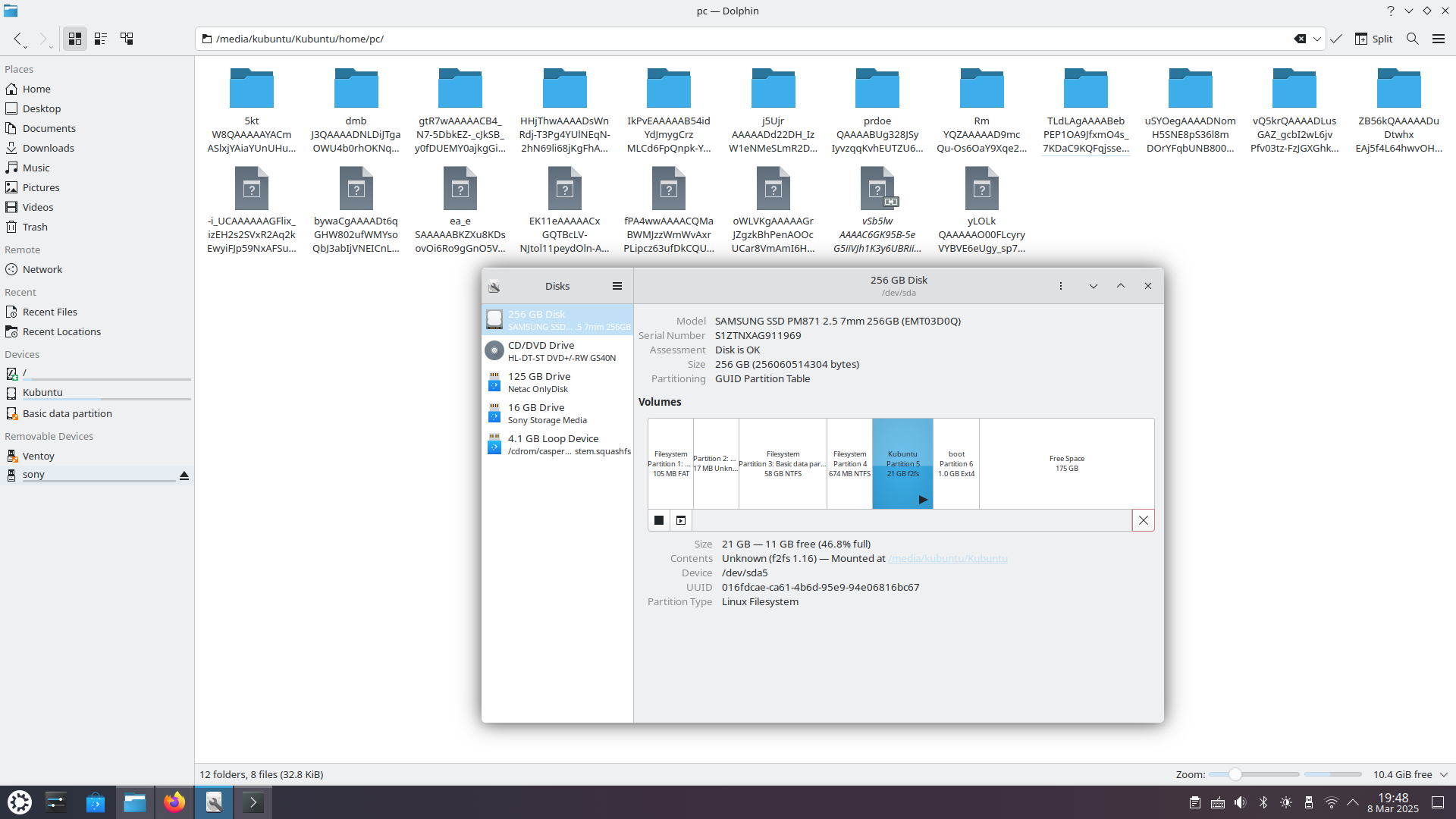Open Disks drive options three-dot menu

1060,286
